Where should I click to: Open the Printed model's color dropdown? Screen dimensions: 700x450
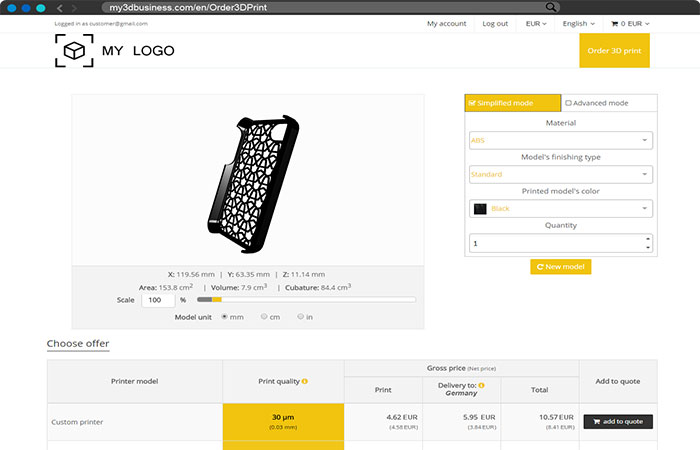(x=561, y=208)
